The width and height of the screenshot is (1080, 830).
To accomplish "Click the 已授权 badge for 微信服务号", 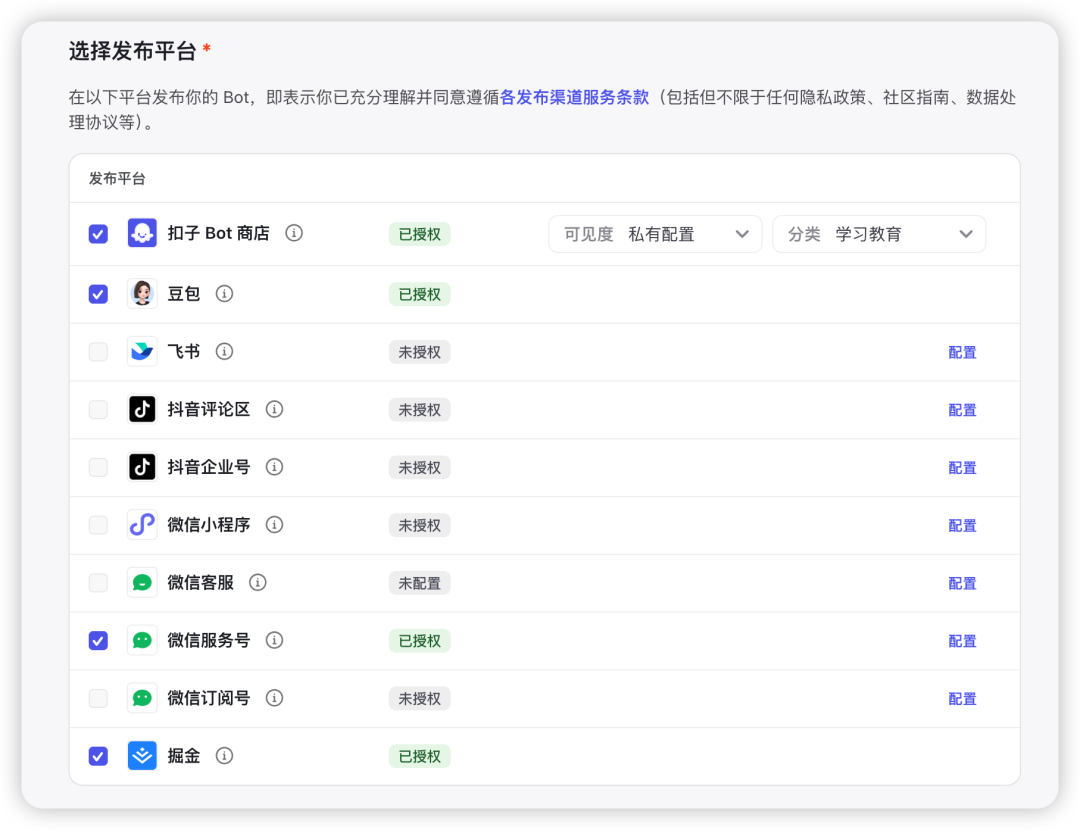I will click(419, 641).
